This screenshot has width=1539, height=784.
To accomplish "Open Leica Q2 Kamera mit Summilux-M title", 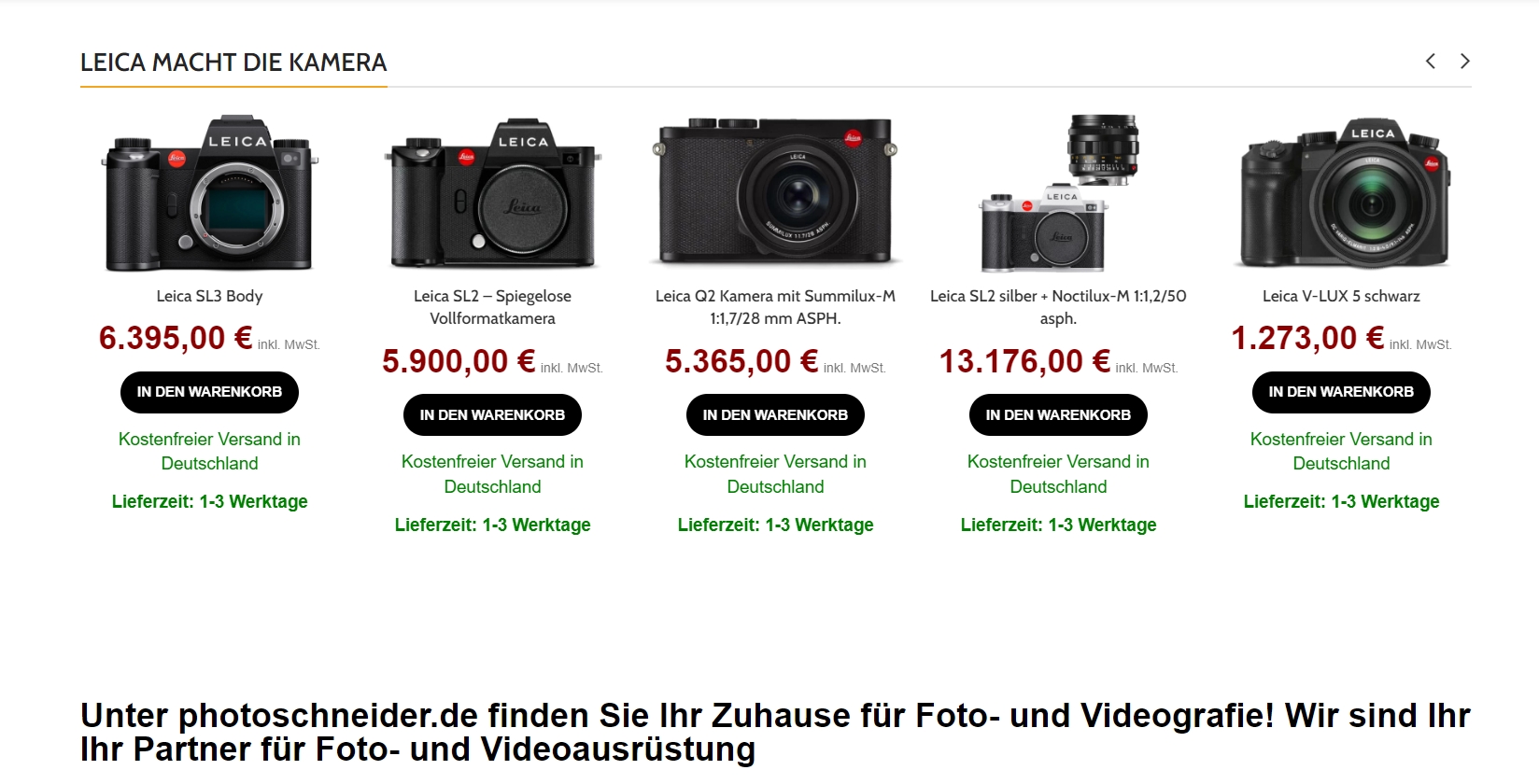I will (x=775, y=307).
